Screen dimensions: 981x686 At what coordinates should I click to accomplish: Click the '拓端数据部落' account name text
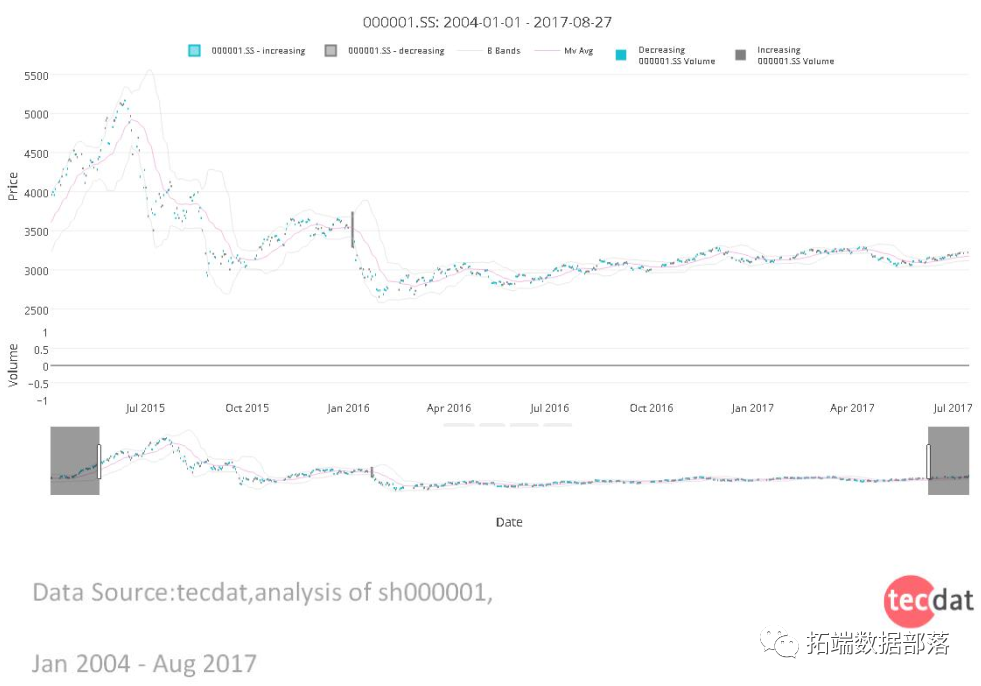[878, 643]
